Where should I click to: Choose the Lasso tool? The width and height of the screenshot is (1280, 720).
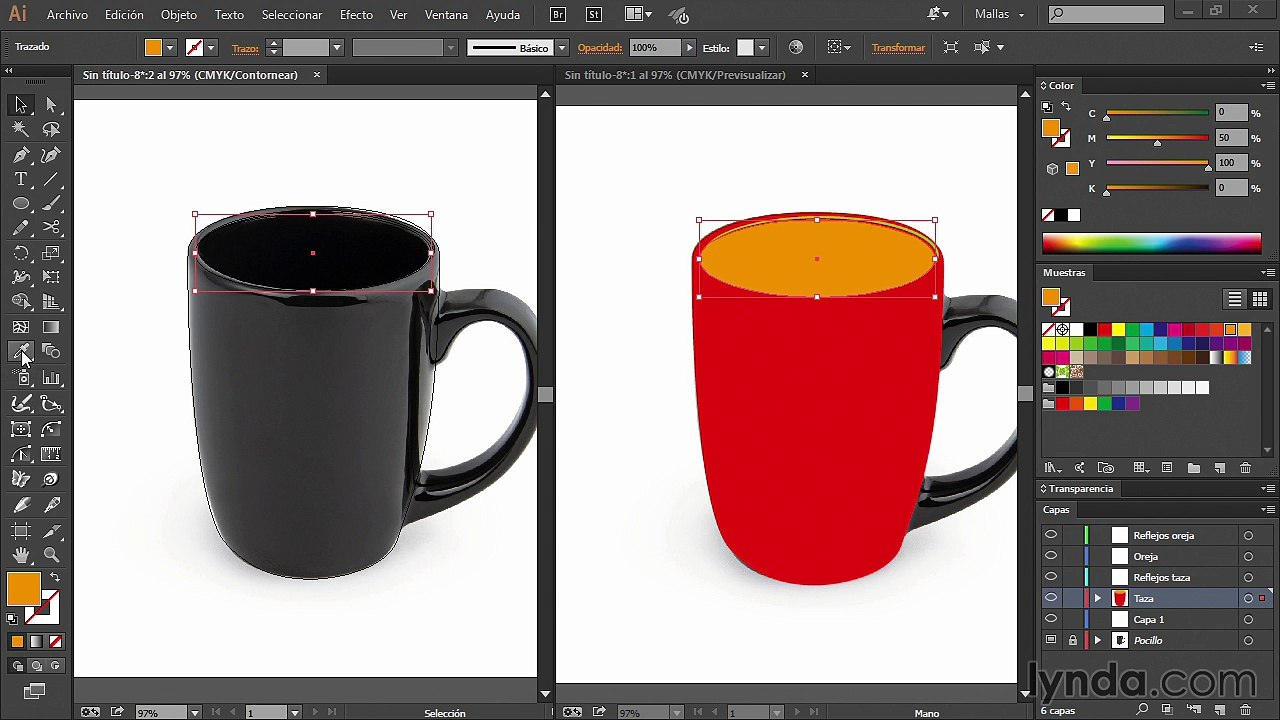[x=51, y=129]
